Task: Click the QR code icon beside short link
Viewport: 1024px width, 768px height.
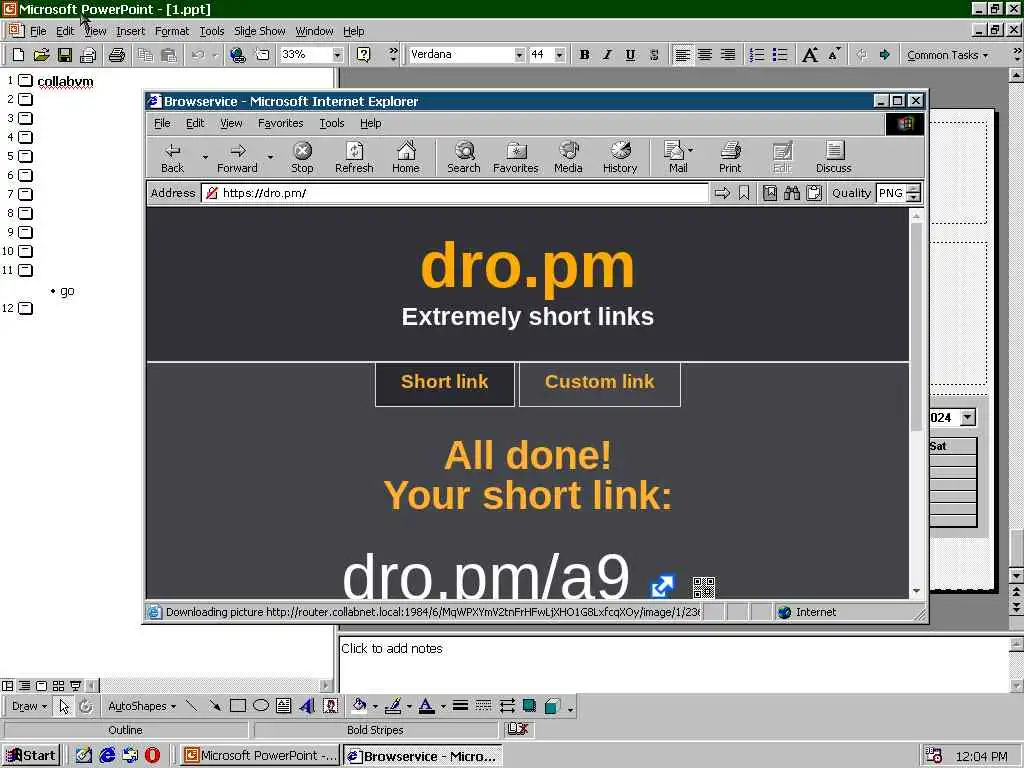Action: [703, 587]
